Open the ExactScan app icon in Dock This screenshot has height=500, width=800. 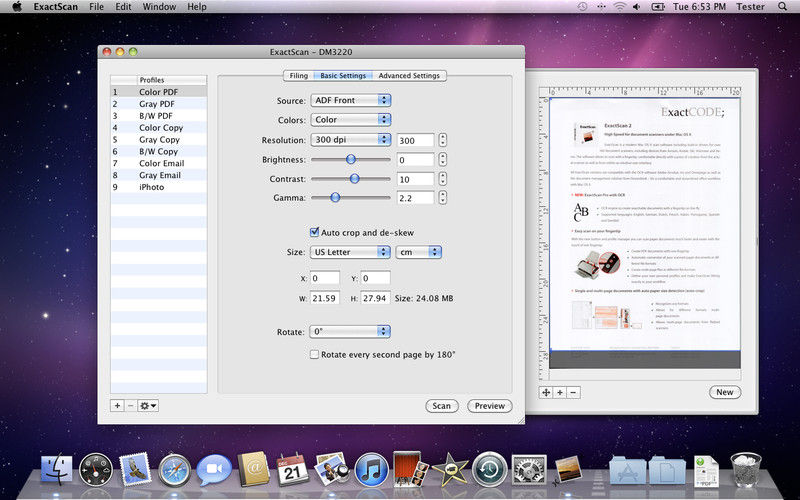click(x=567, y=468)
